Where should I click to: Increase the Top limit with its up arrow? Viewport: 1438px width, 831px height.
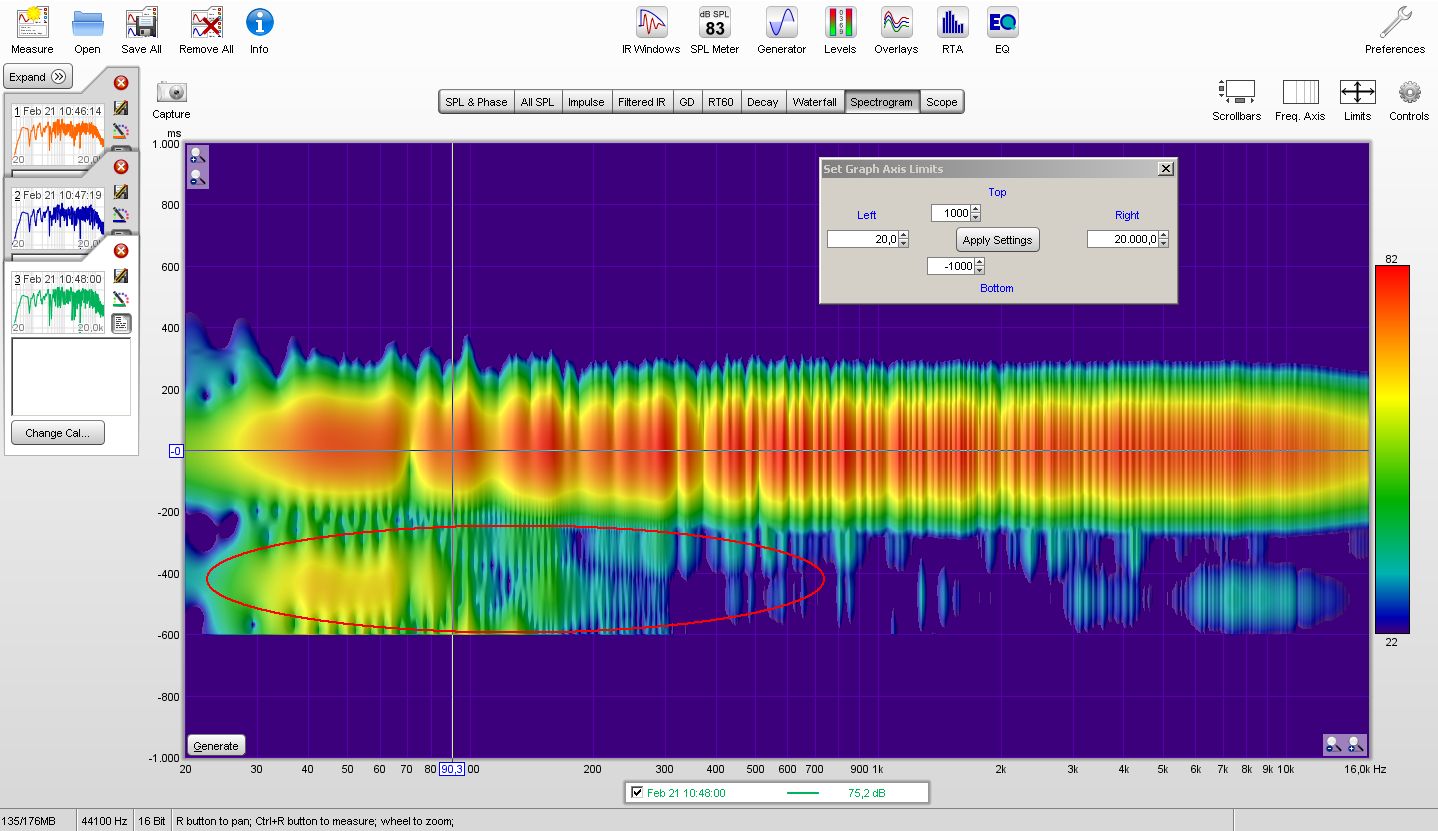coord(976,209)
